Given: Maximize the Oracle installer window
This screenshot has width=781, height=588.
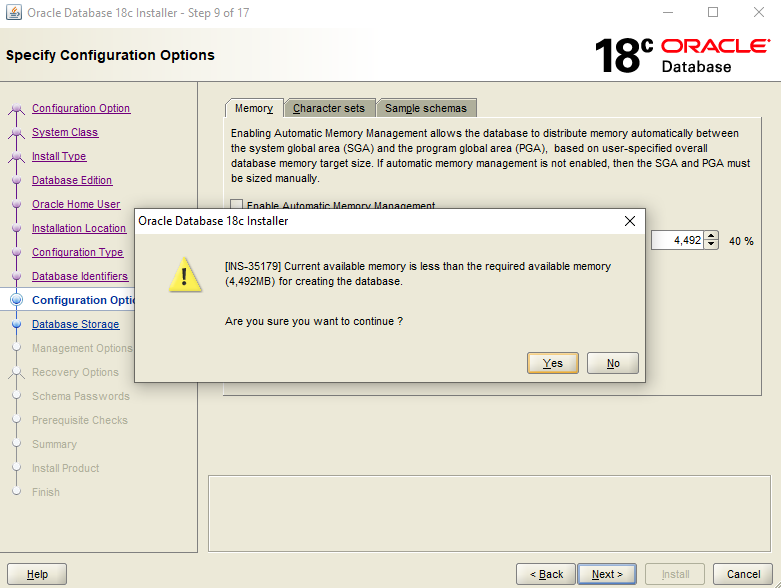Looking at the screenshot, I should tap(713, 12).
